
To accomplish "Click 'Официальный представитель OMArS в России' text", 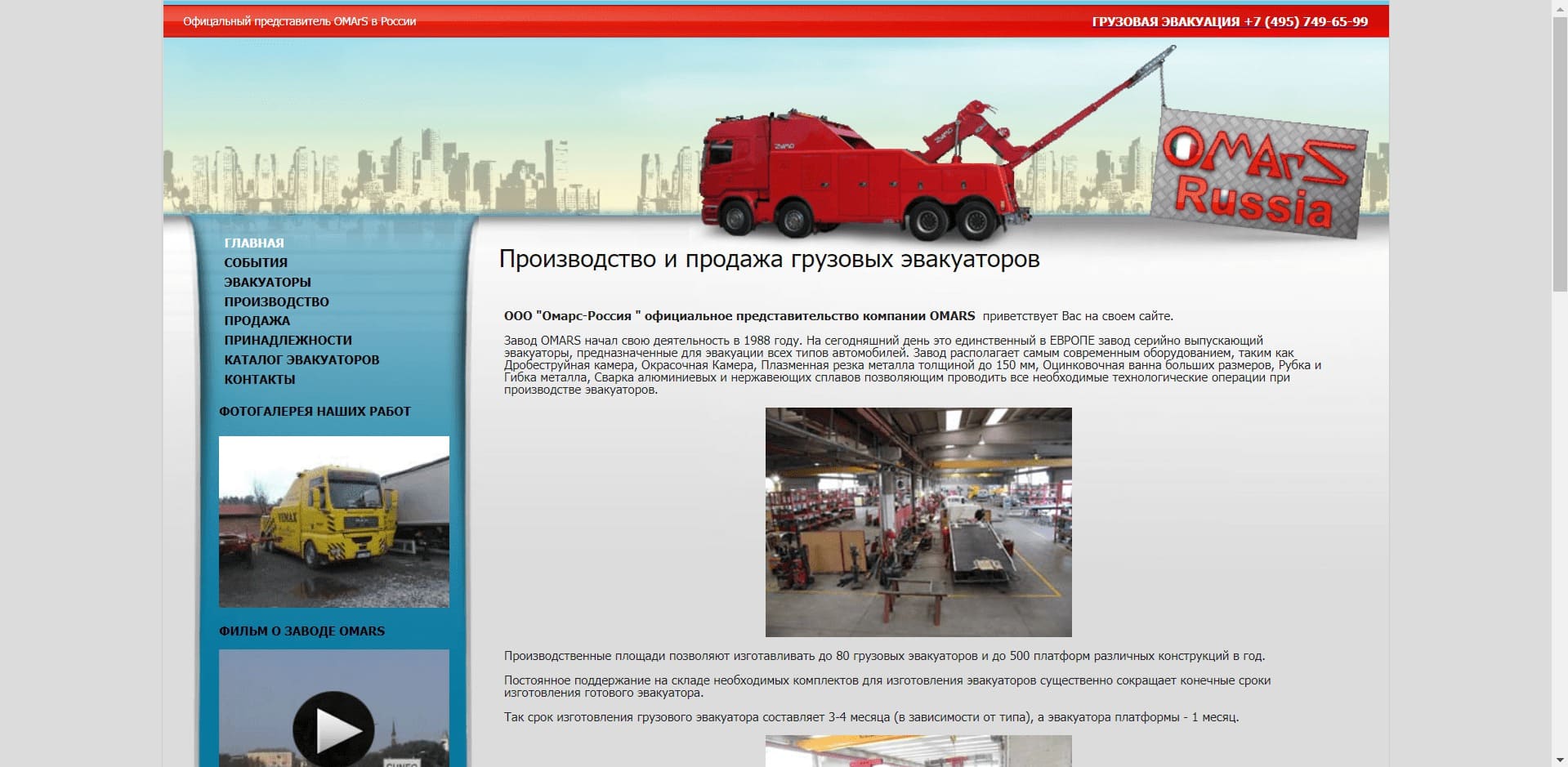I will click(x=300, y=21).
